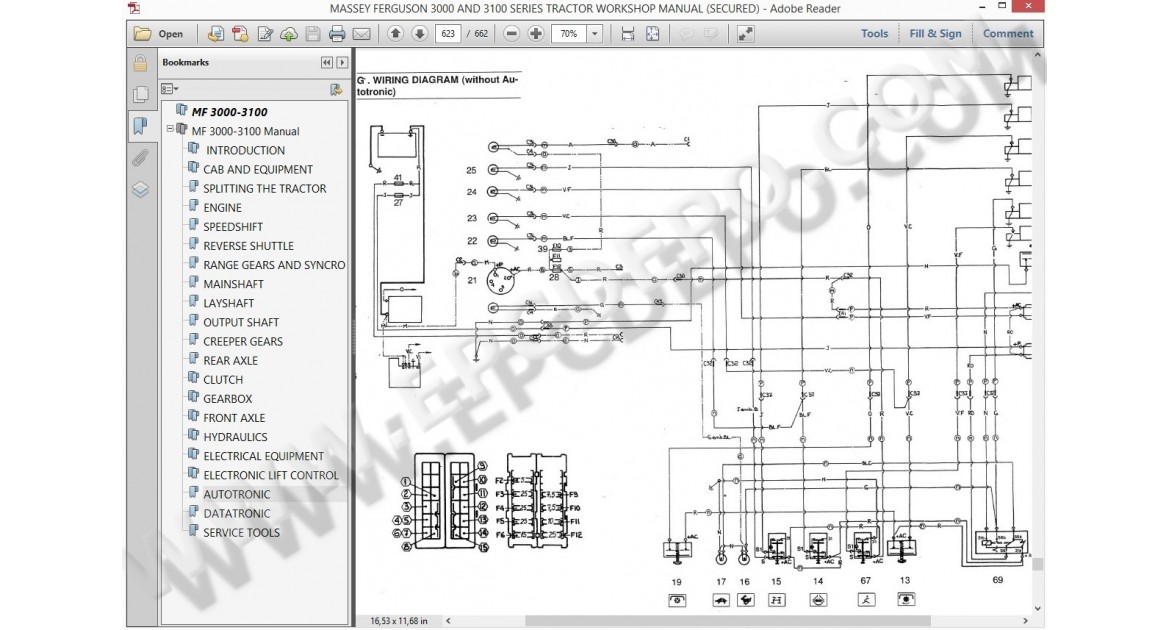The width and height of the screenshot is (1170, 630).
Task: Click the expand arrow beside Bookmarks header
Action: [342, 63]
